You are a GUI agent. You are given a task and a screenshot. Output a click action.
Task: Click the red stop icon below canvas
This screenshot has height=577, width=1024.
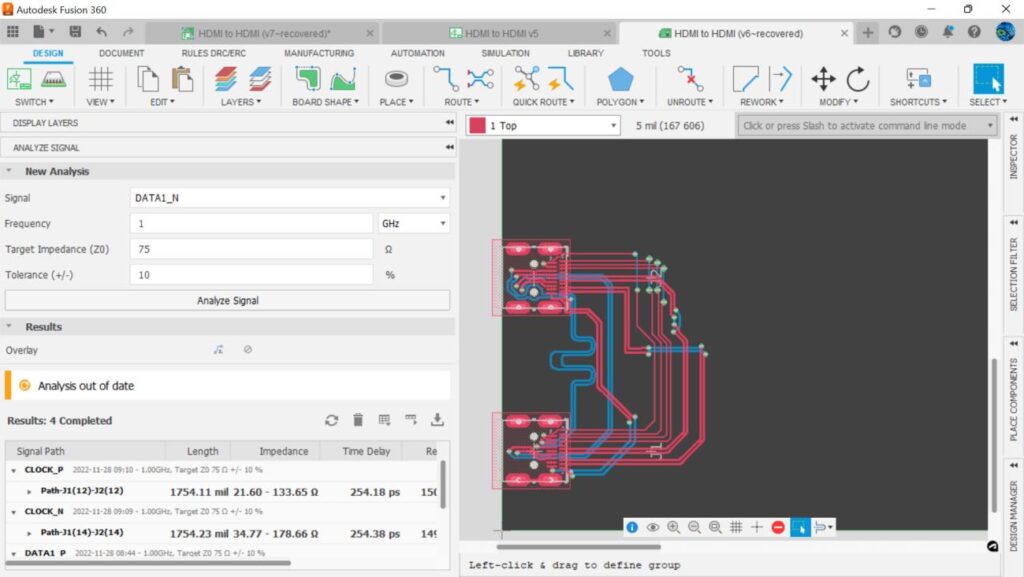778,527
